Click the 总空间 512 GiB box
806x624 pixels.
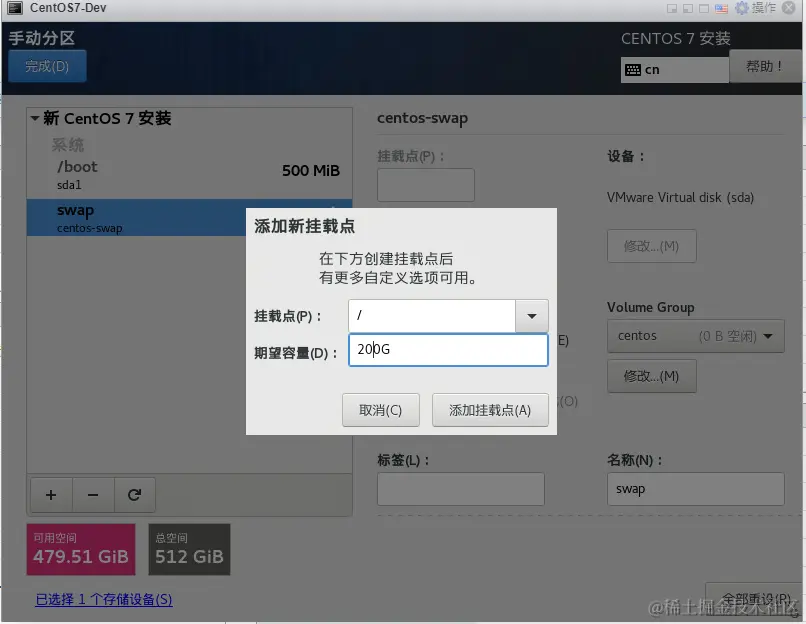(x=189, y=549)
